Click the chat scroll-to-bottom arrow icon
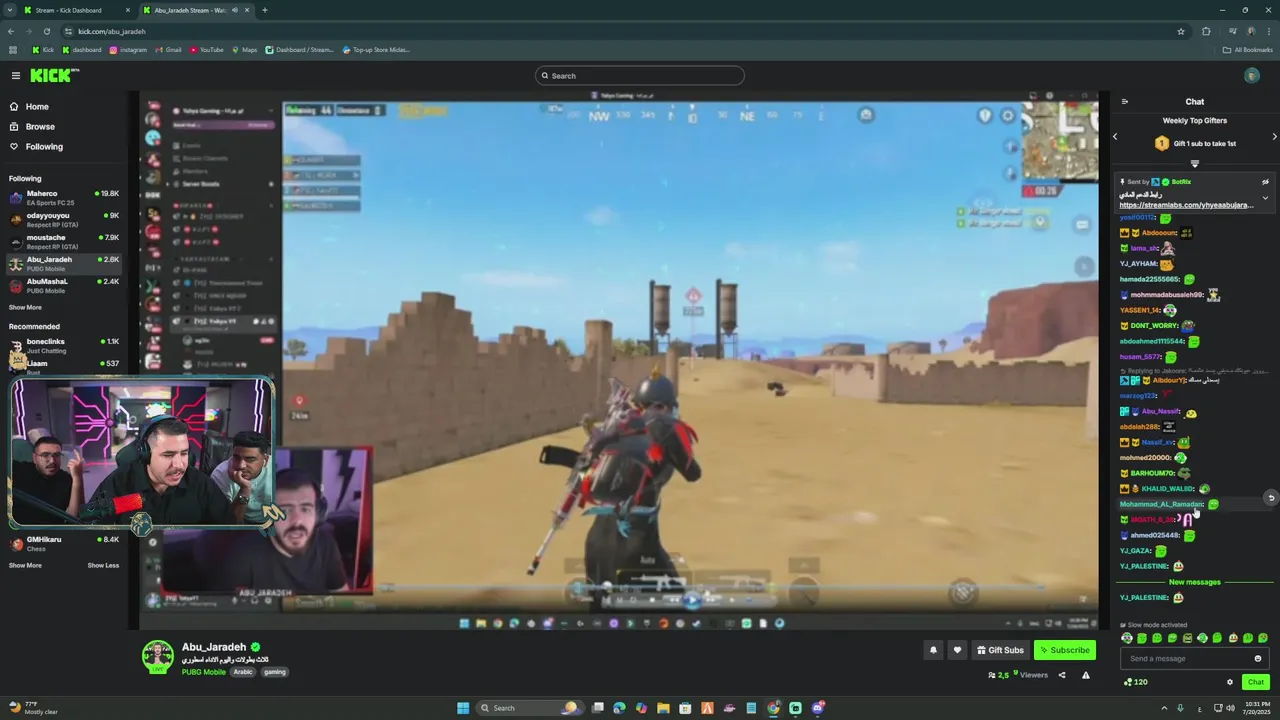Viewport: 1280px width, 720px height. tap(1271, 498)
